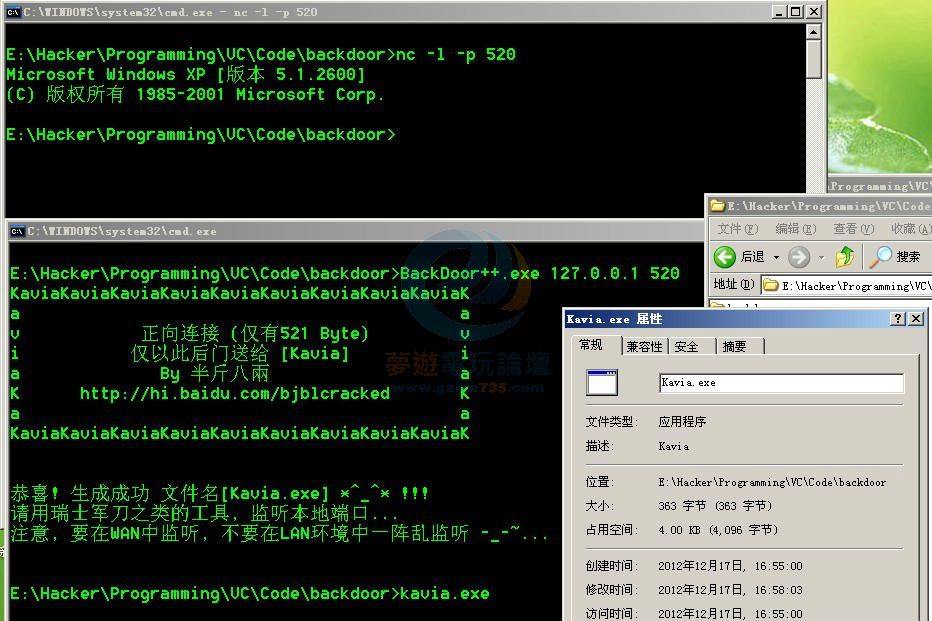Open Back button history dropdown arrow
This screenshot has width=932, height=621.
[776, 257]
